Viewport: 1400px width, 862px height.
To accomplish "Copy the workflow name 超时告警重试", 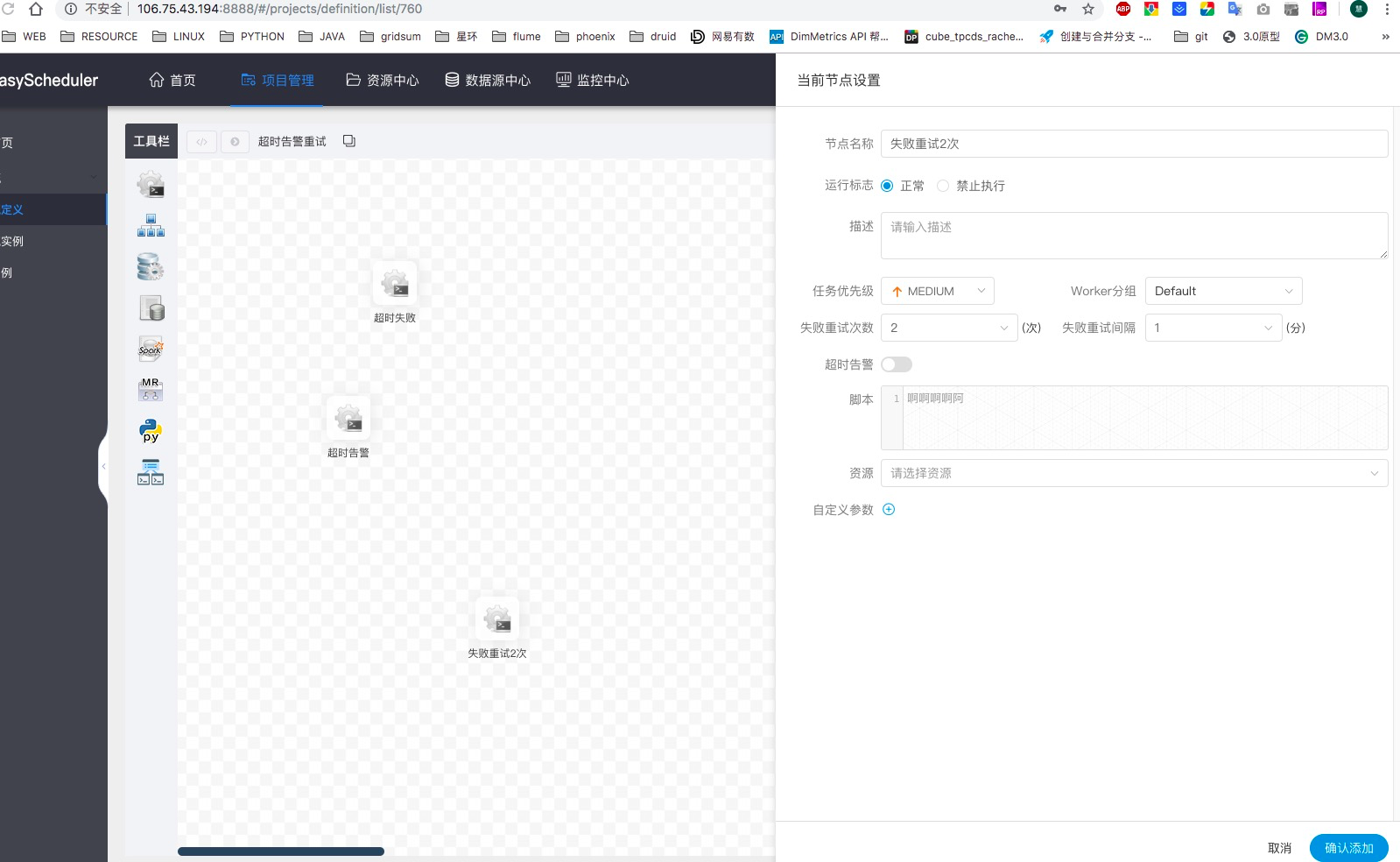I will 349,141.
